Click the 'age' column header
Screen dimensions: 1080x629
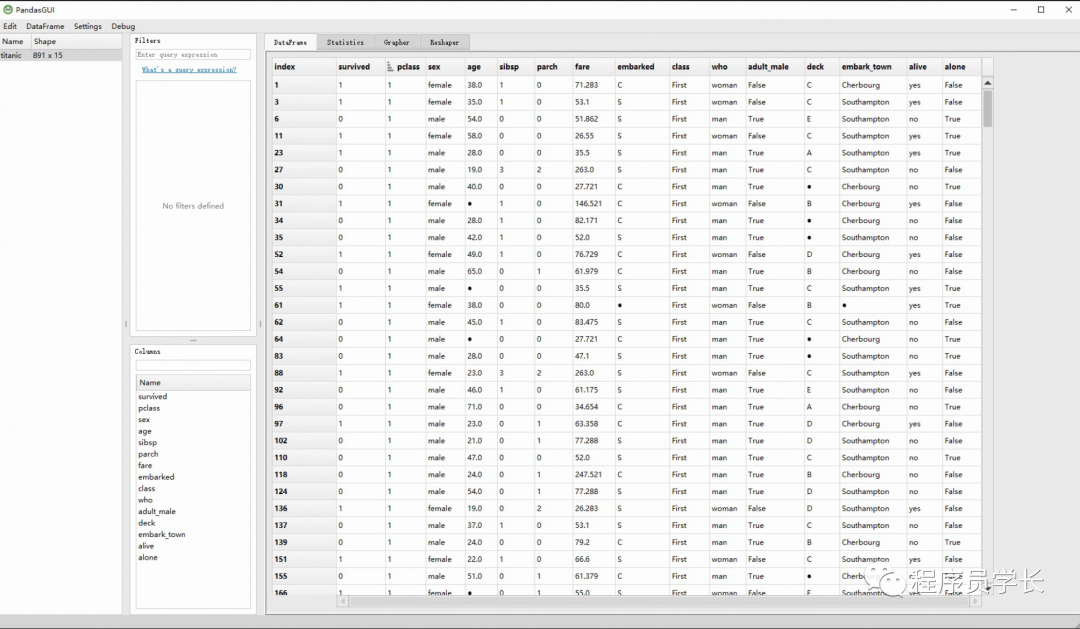coord(481,67)
